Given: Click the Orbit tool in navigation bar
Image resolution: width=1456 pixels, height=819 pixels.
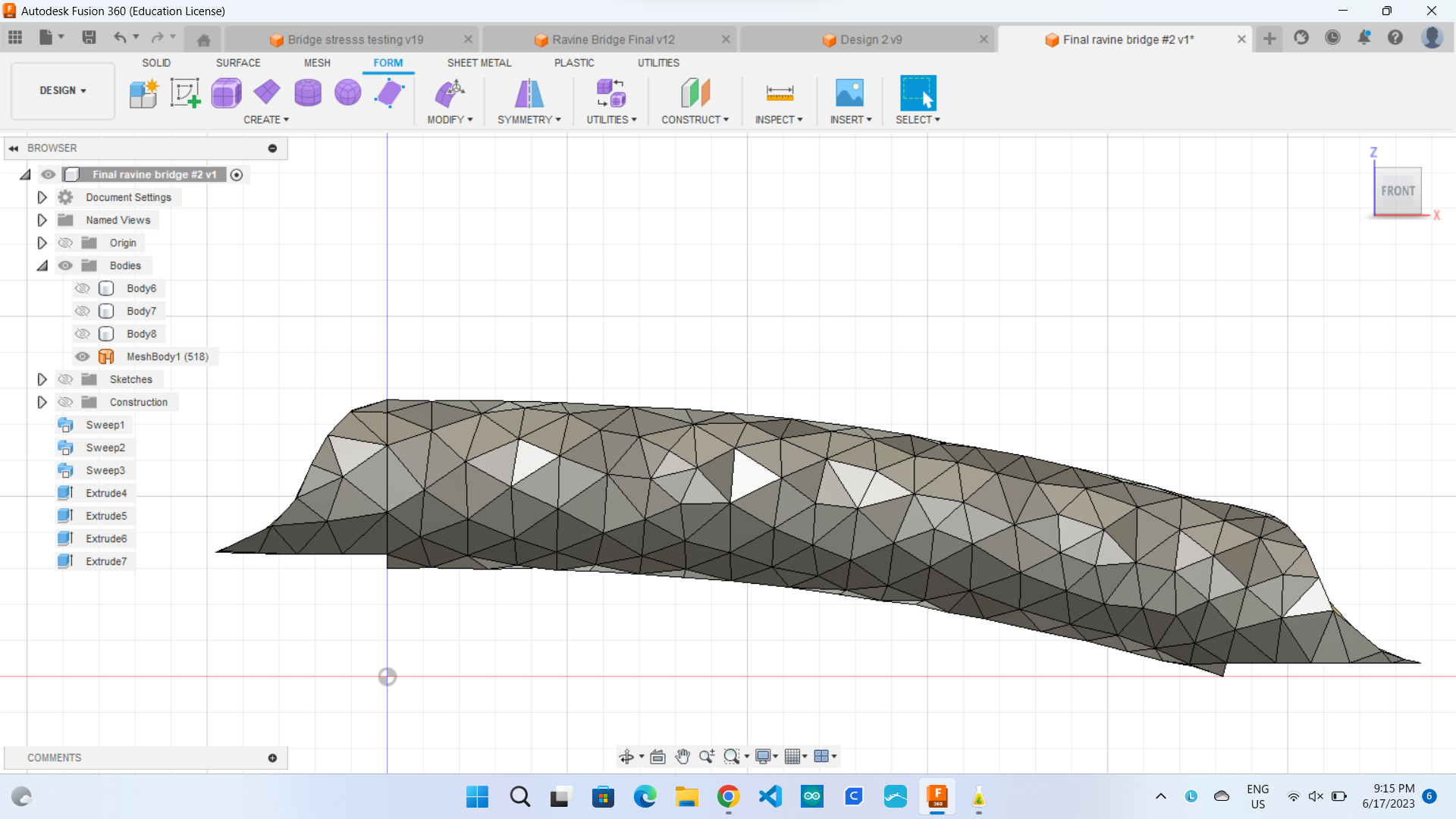Looking at the screenshot, I should pyautogui.click(x=627, y=756).
